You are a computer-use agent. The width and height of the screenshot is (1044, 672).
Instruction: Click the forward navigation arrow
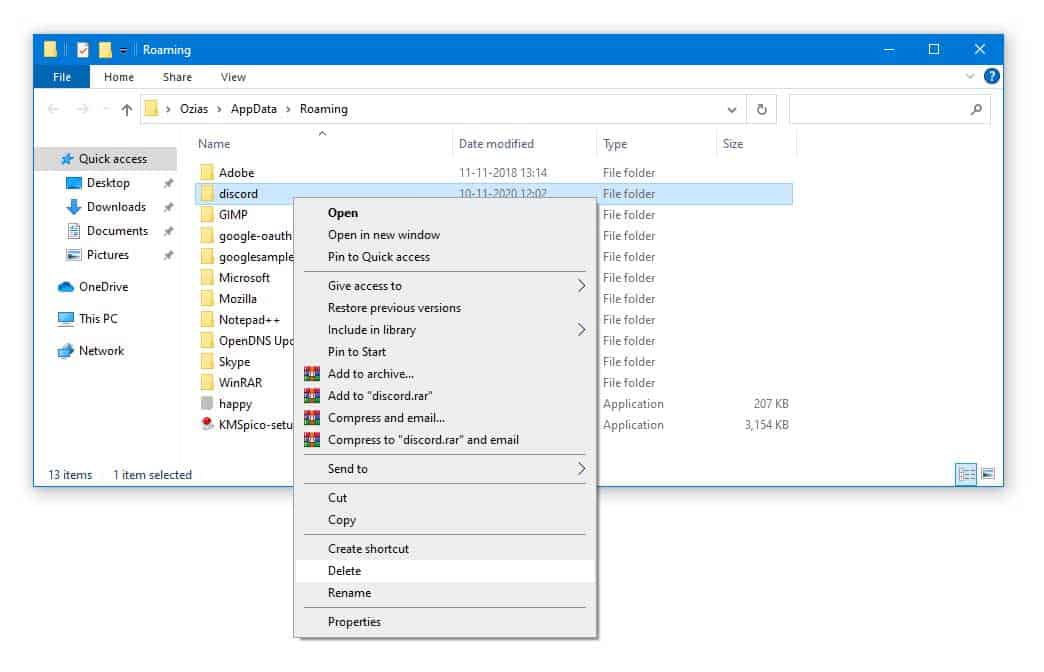click(x=82, y=109)
